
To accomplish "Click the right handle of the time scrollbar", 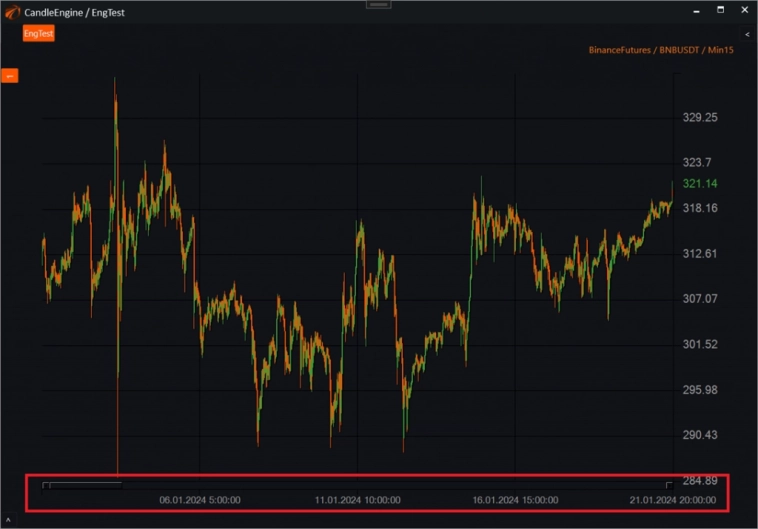I will [669, 486].
